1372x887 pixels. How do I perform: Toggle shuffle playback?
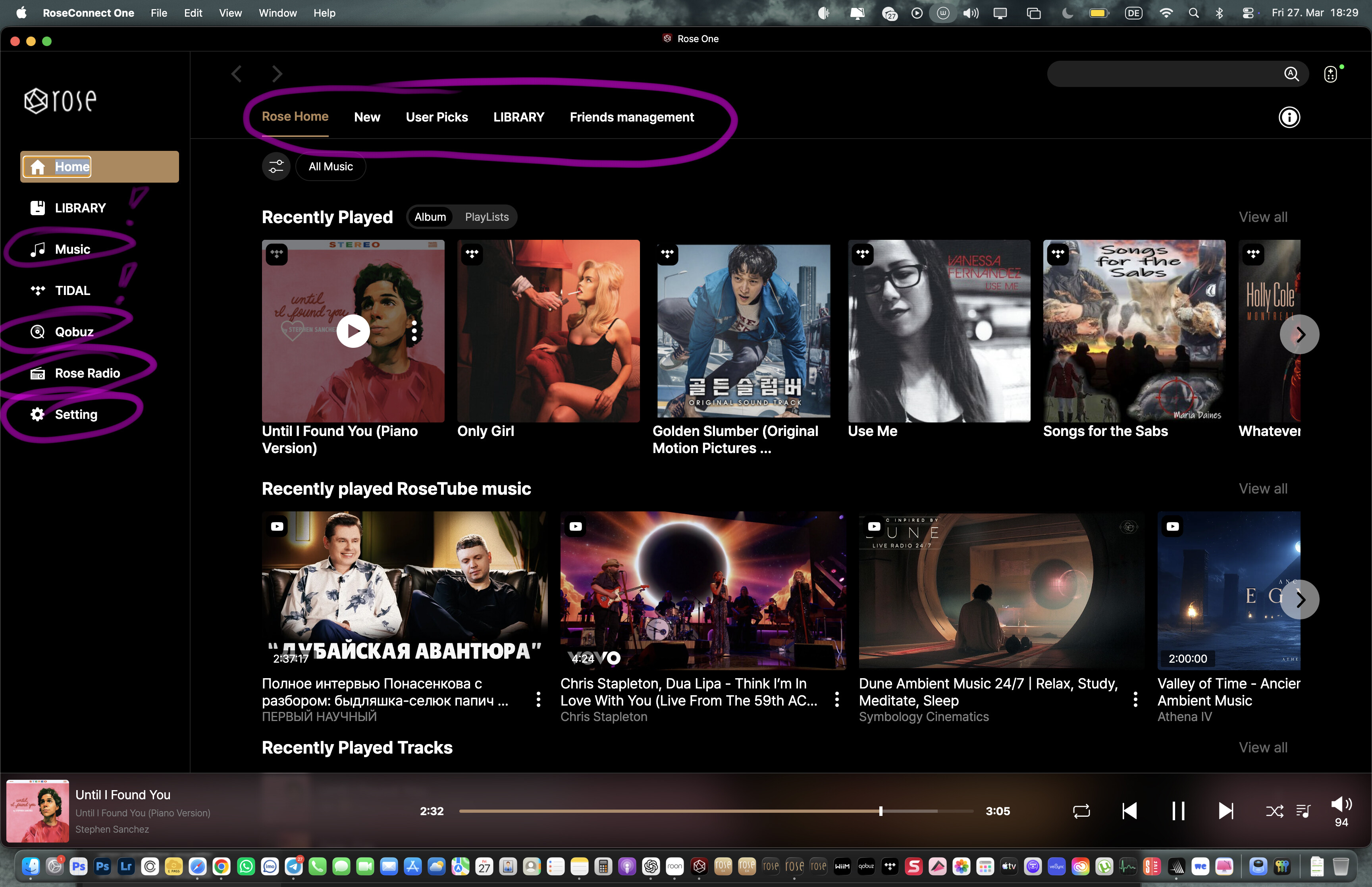coord(1274,811)
